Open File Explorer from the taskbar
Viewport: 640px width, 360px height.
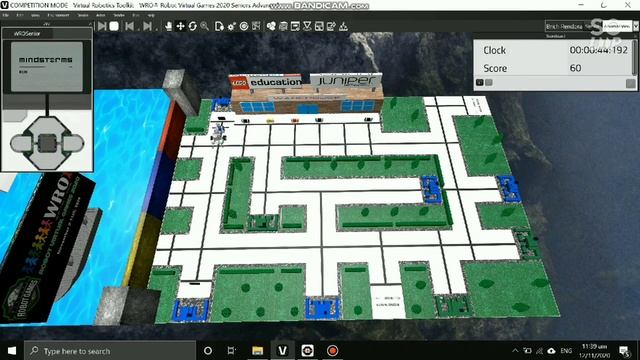(x=257, y=351)
